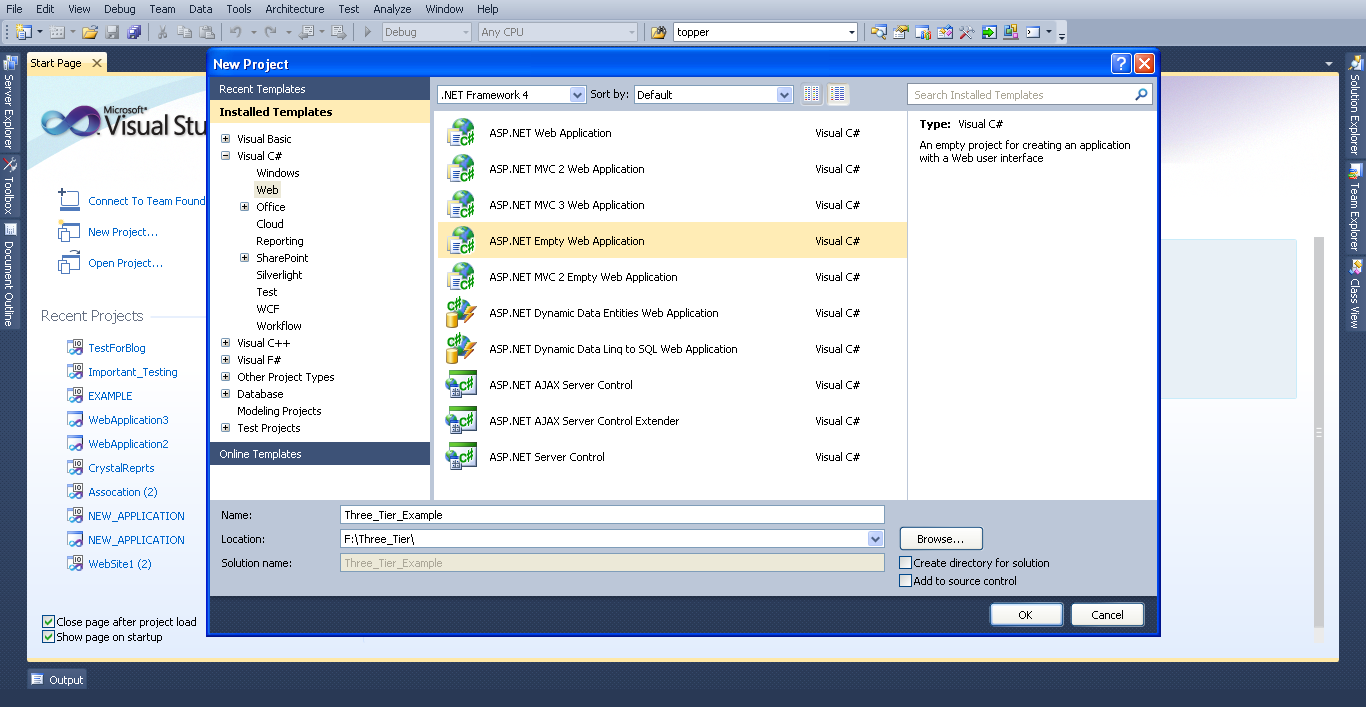Click the New Project toolbar icon
Viewport: 1366px width, 707px height.
click(x=23, y=32)
